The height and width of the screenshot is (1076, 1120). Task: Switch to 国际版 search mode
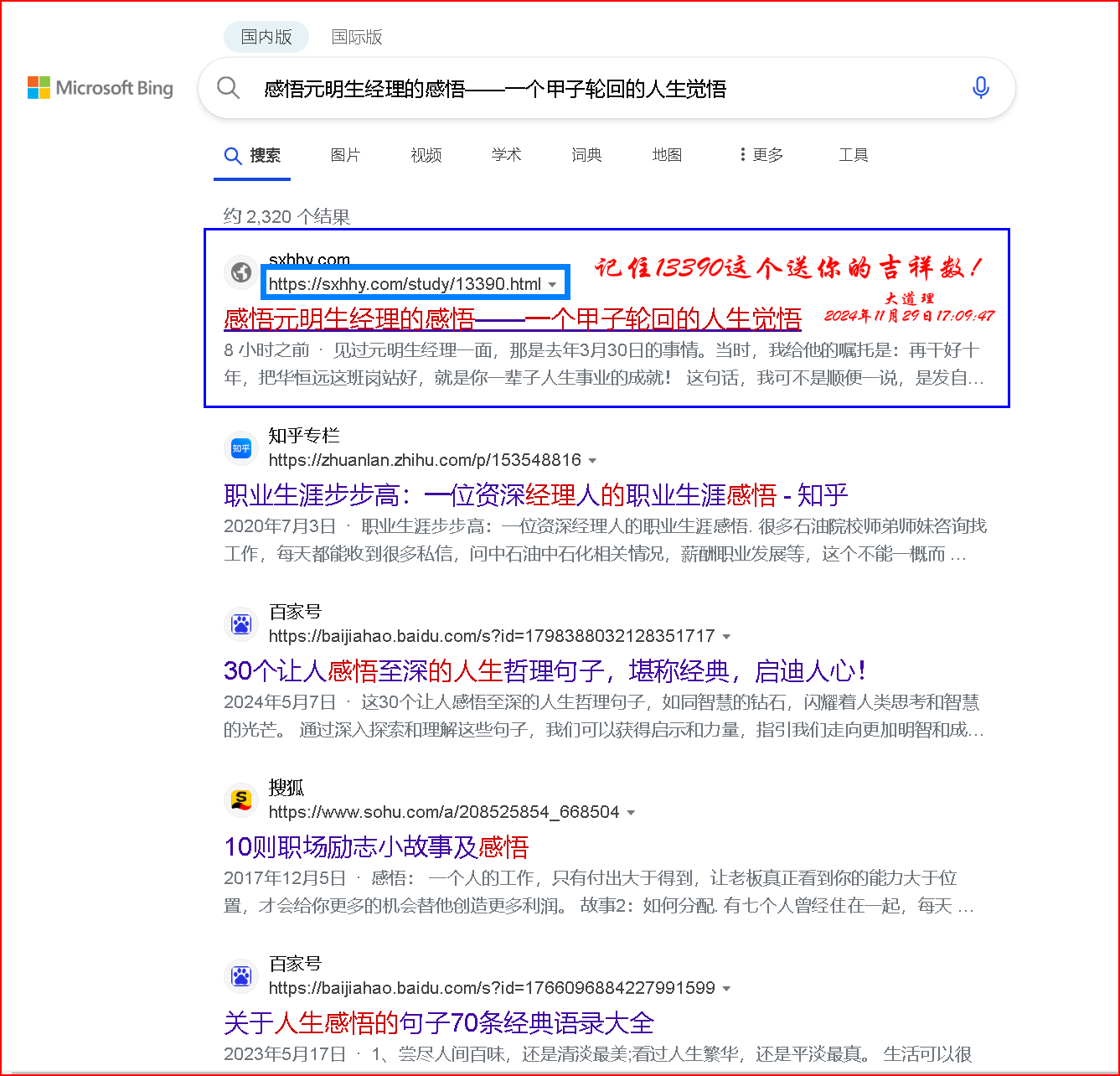(x=357, y=37)
